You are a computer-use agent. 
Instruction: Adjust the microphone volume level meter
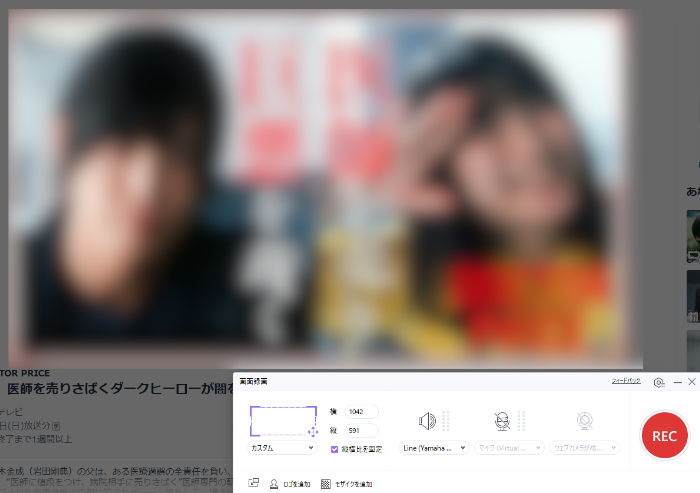521,421
